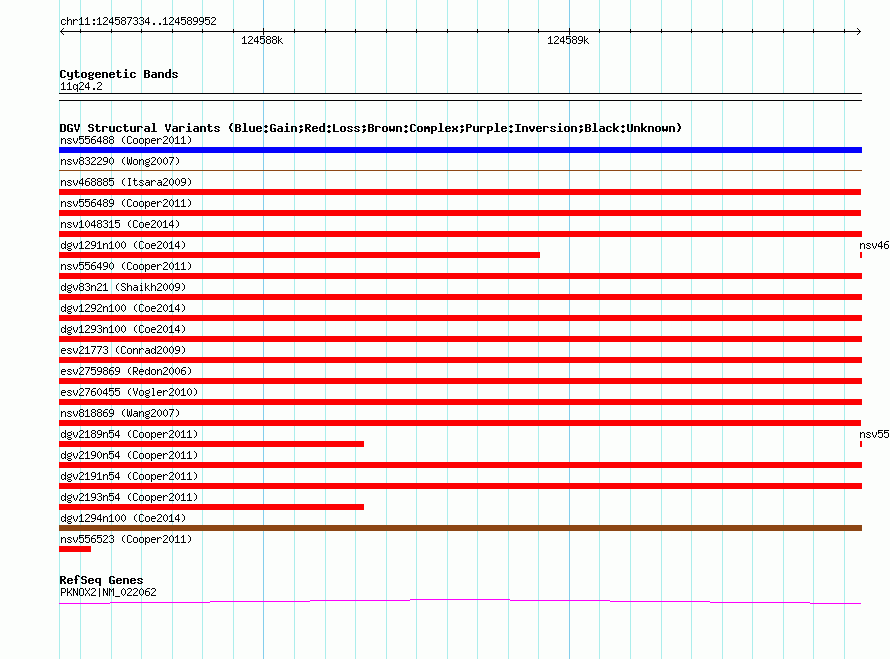Click nsv556523 (Cooper2011) label
Viewport: 890px width, 659px height.
[x=126, y=539]
